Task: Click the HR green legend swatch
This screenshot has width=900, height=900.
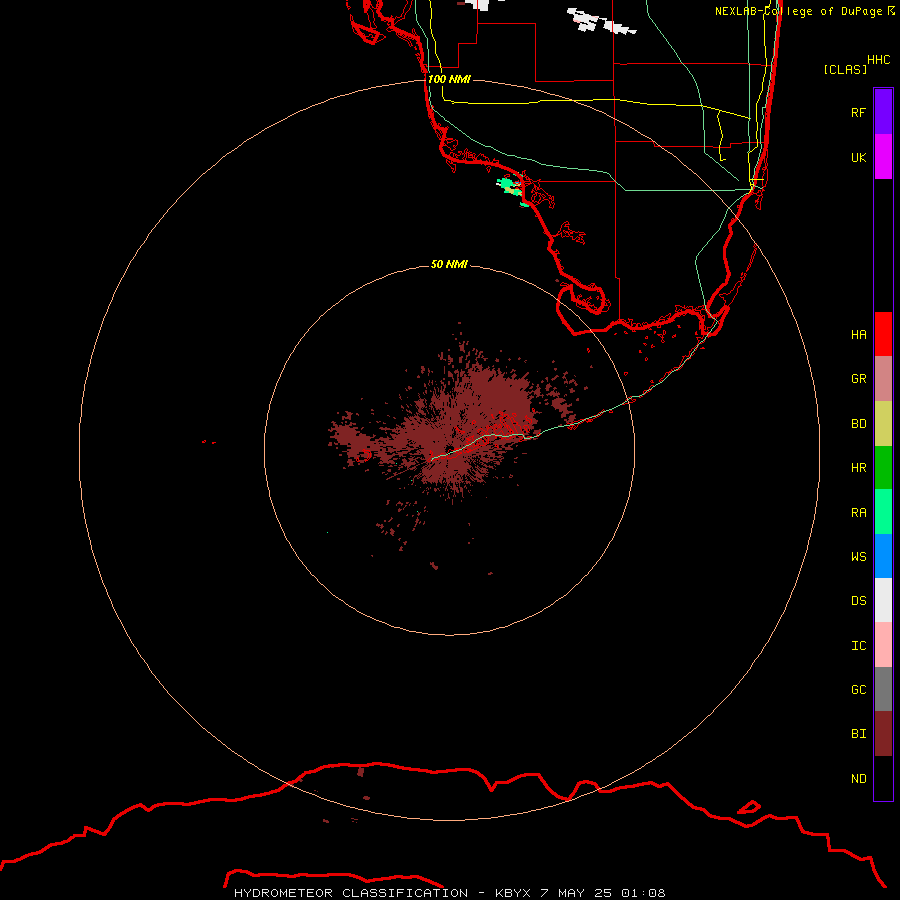Action: [x=883, y=468]
